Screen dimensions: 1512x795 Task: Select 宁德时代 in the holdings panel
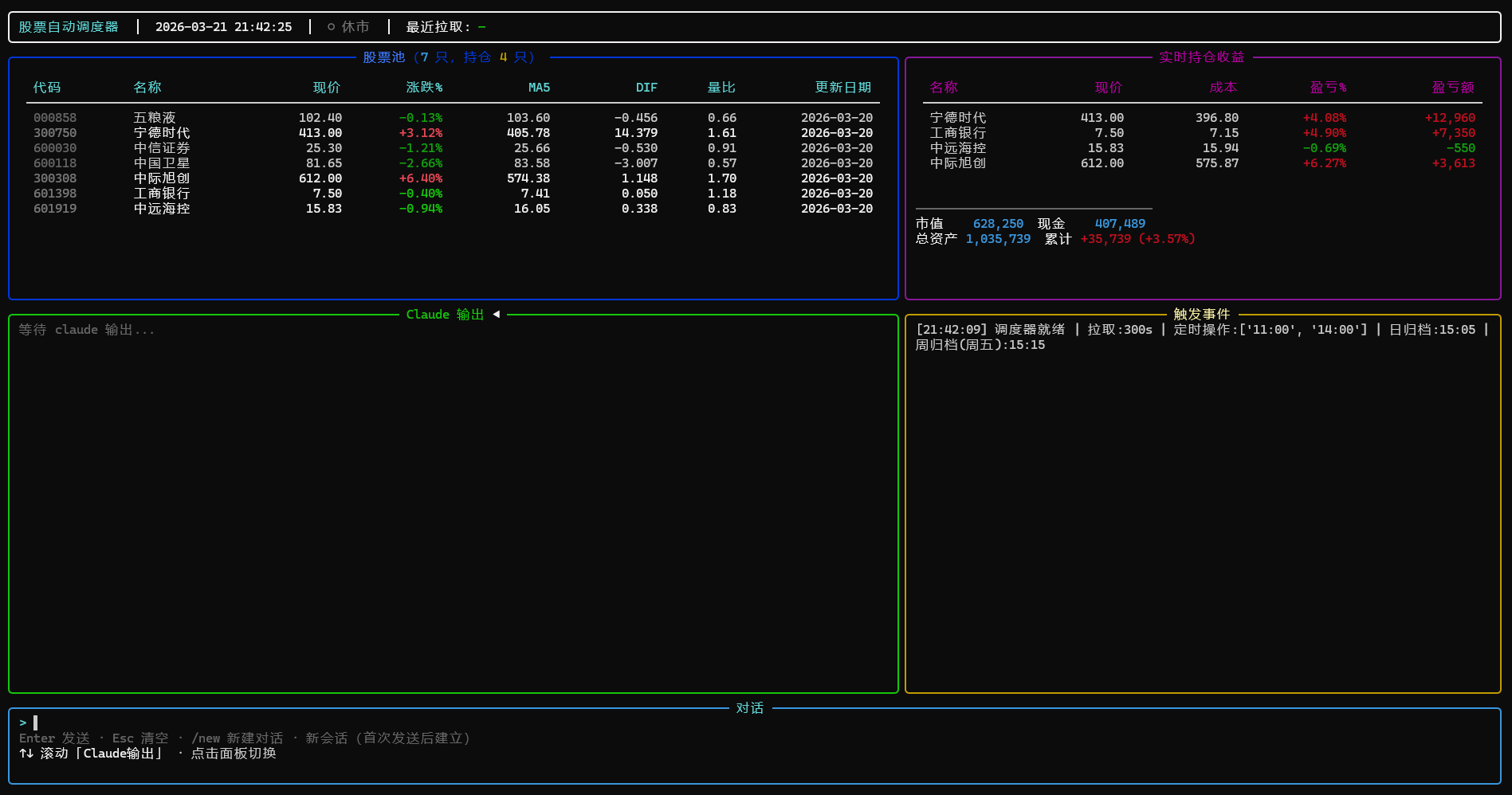tap(958, 118)
